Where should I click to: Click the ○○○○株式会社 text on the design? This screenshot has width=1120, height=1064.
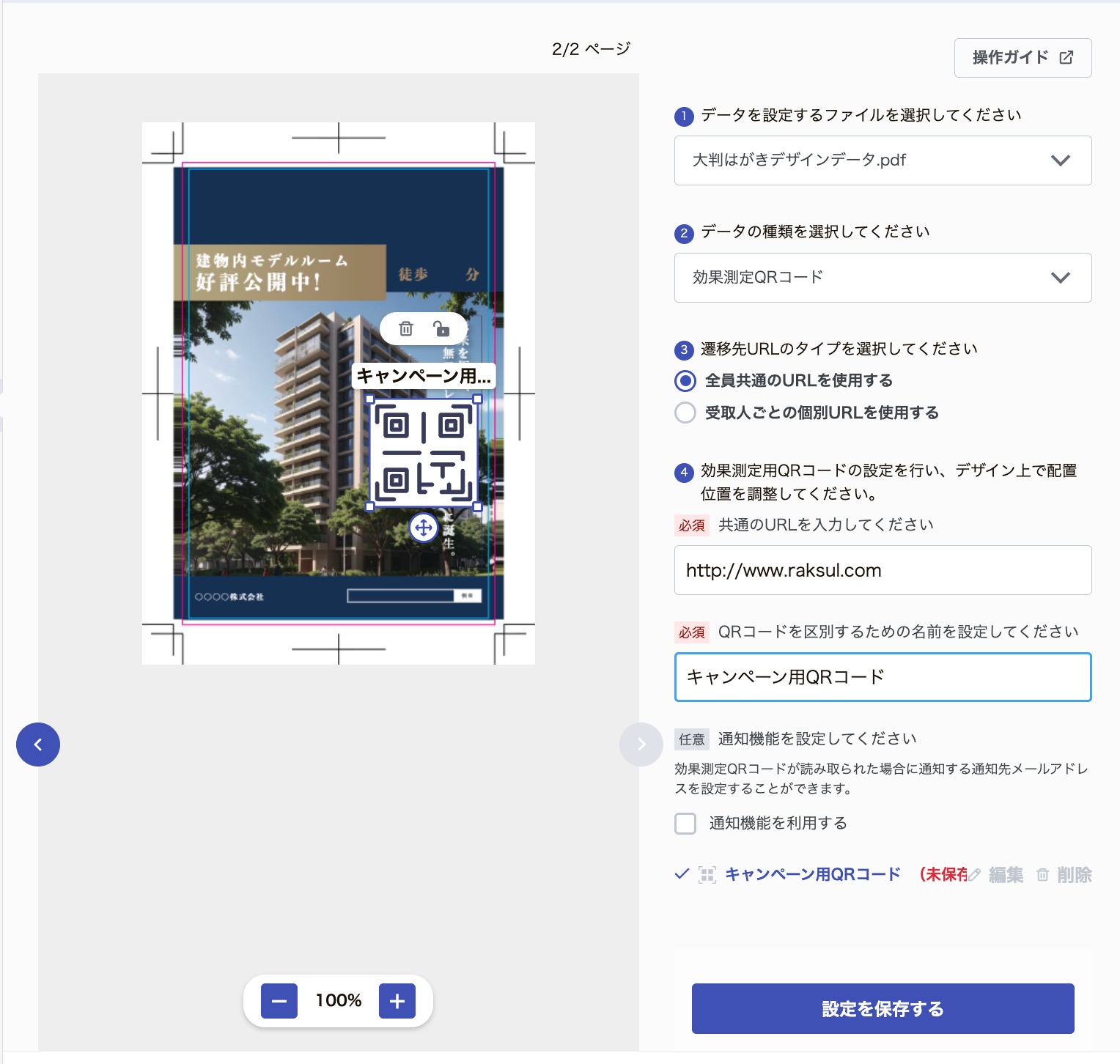pos(229,596)
